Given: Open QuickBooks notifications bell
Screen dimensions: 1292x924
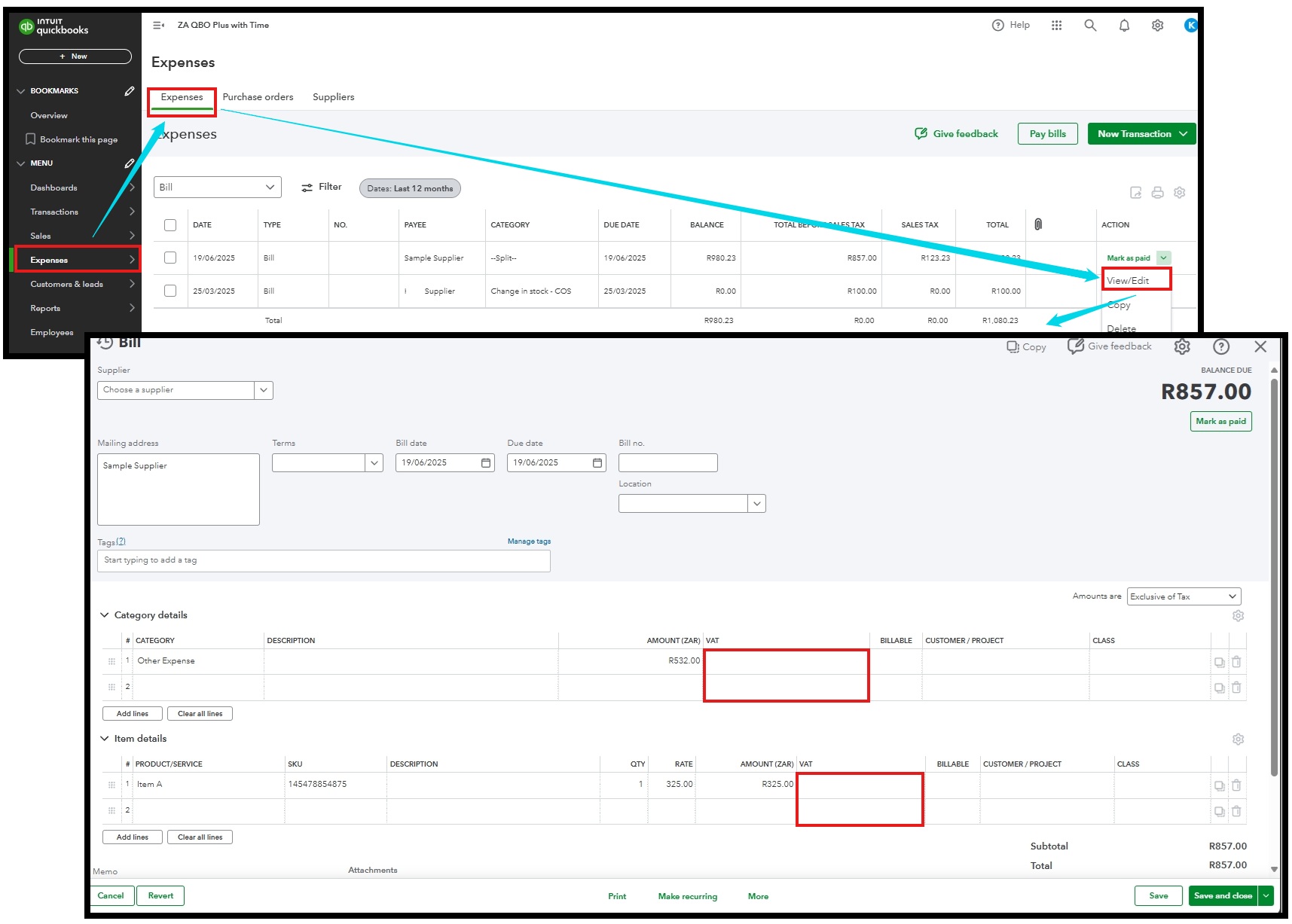Looking at the screenshot, I should (x=1124, y=25).
